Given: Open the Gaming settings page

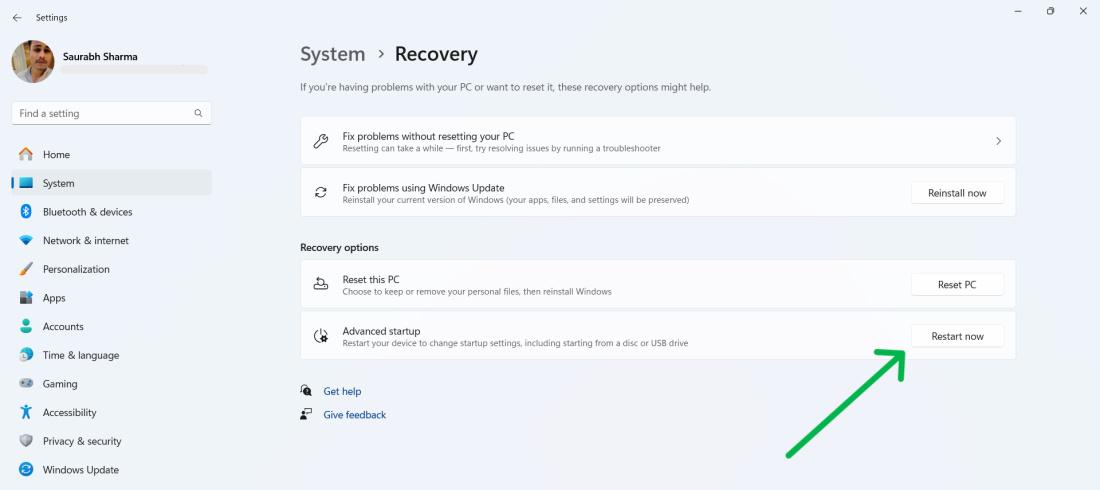Looking at the screenshot, I should tap(60, 384).
